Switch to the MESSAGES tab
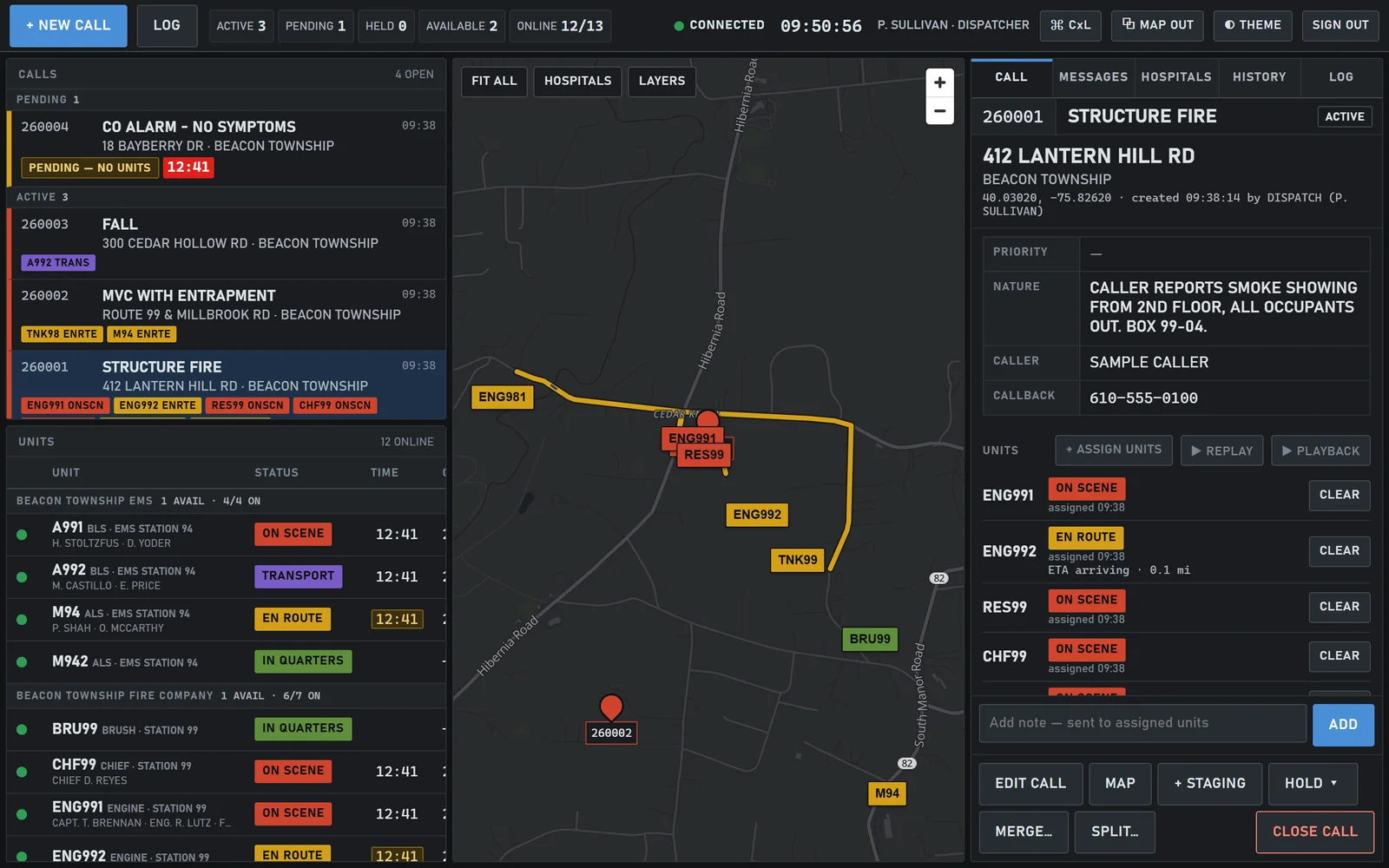The width and height of the screenshot is (1389, 868). click(x=1093, y=77)
